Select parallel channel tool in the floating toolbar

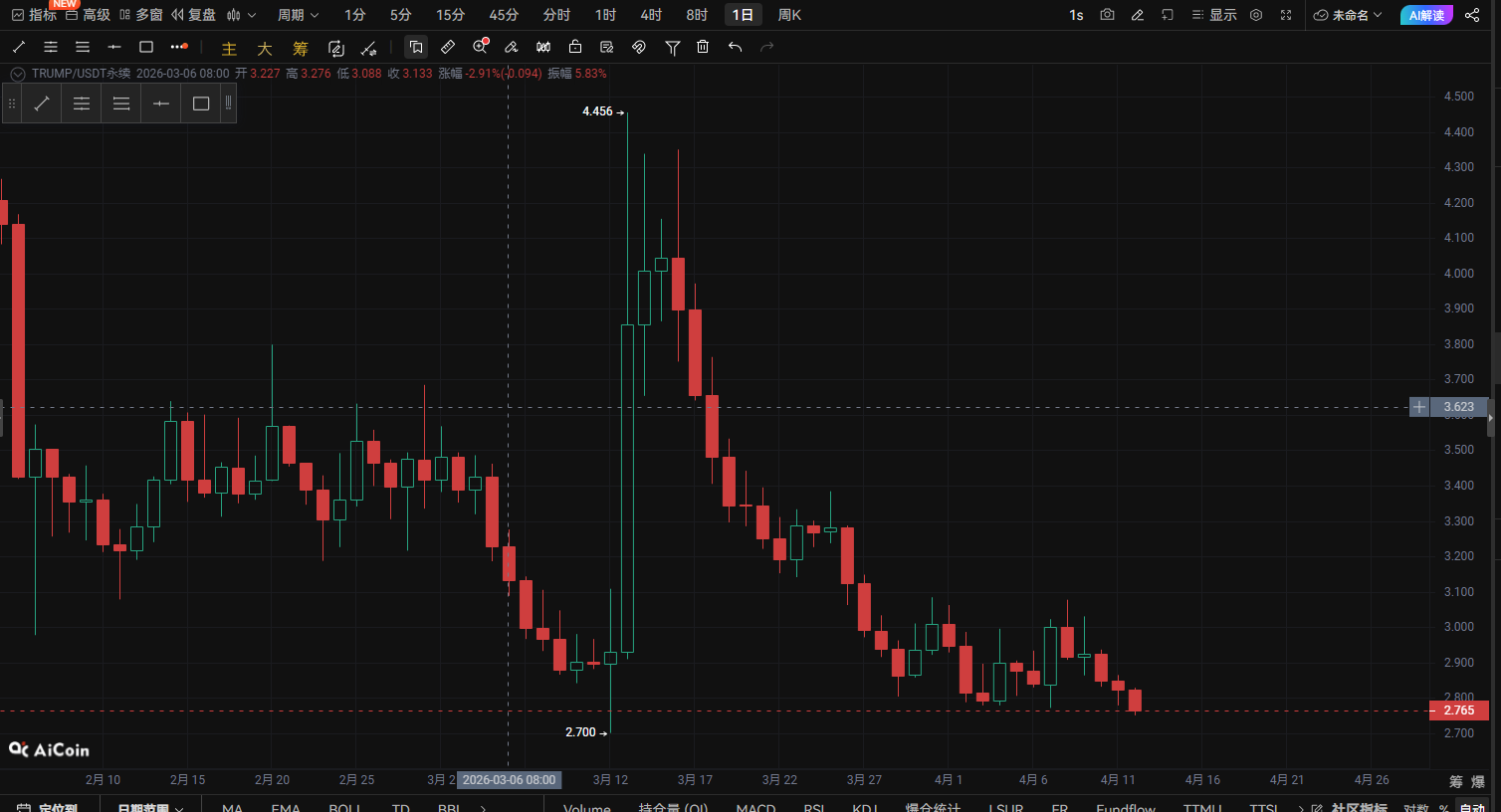[82, 103]
